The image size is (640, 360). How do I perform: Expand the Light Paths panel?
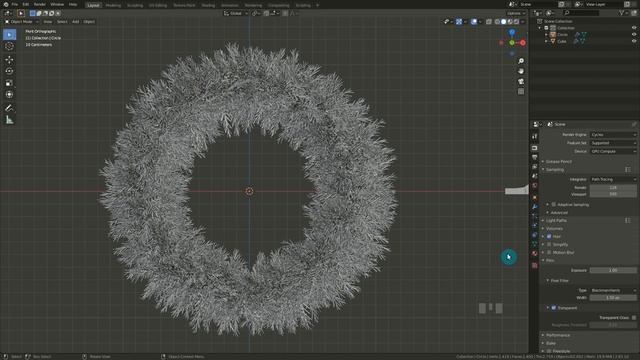click(556, 221)
